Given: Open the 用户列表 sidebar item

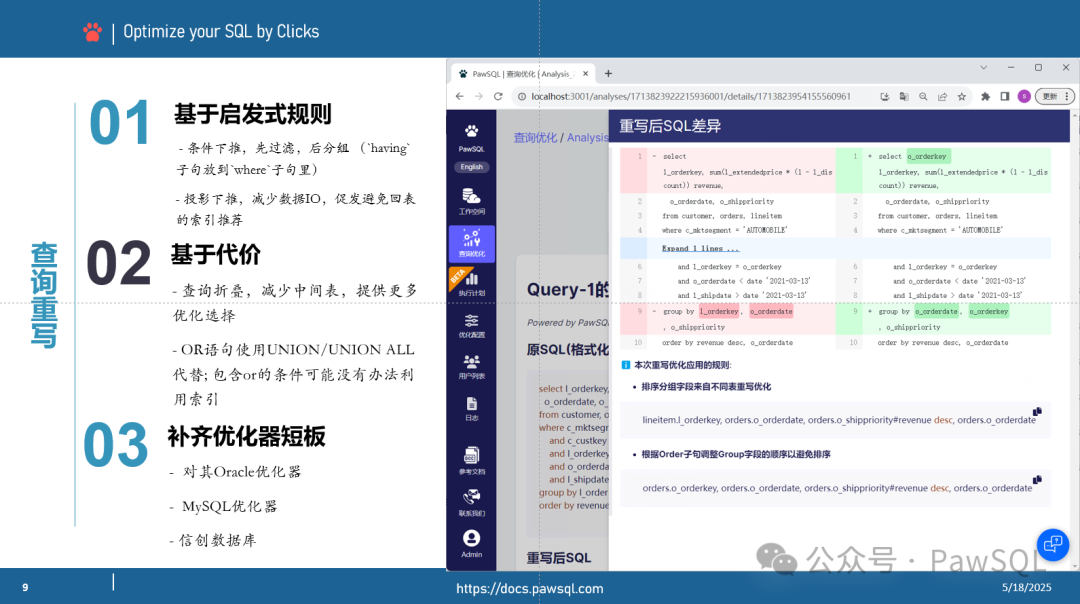Looking at the screenshot, I should click(x=471, y=367).
